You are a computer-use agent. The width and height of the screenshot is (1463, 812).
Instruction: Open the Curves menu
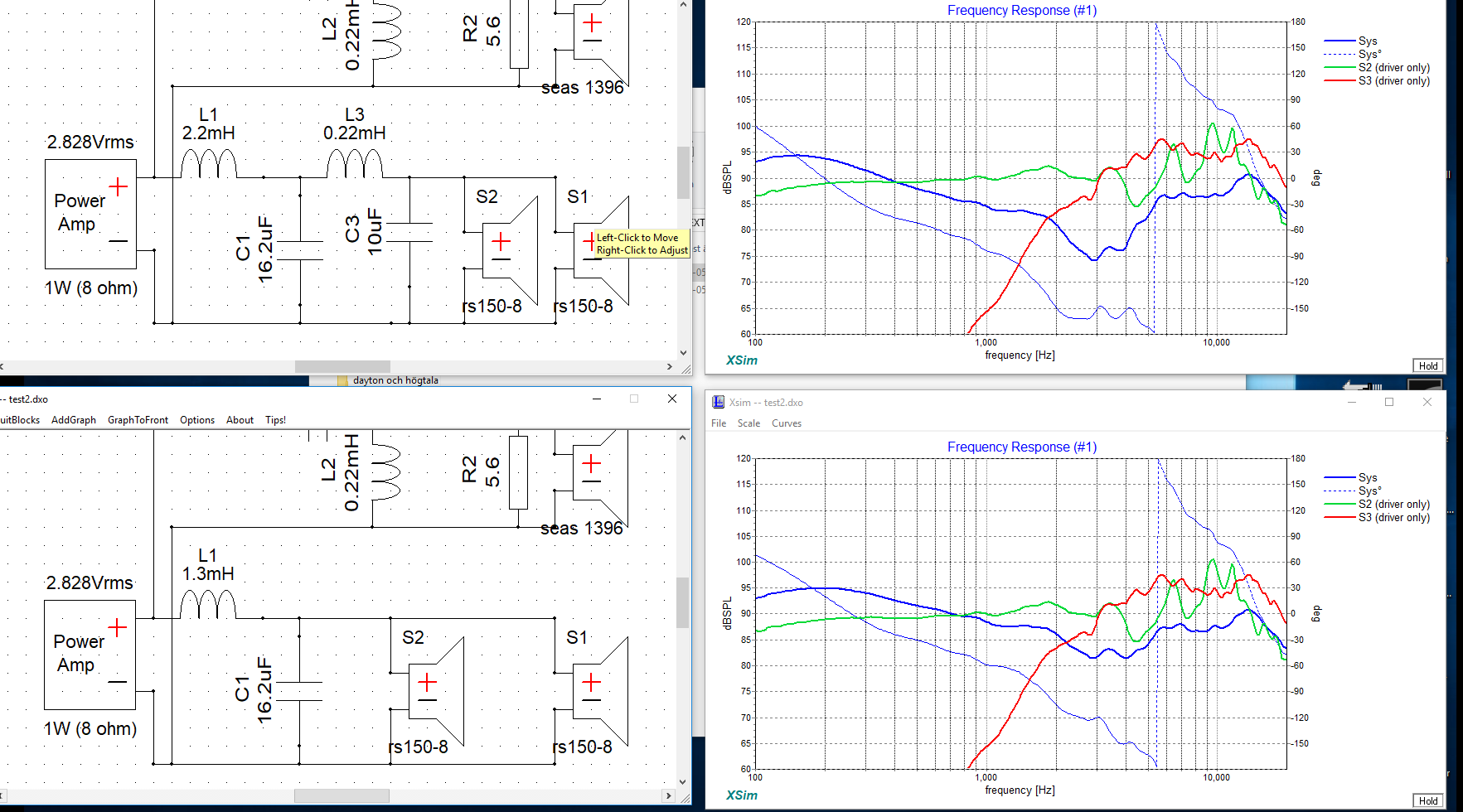click(x=786, y=423)
